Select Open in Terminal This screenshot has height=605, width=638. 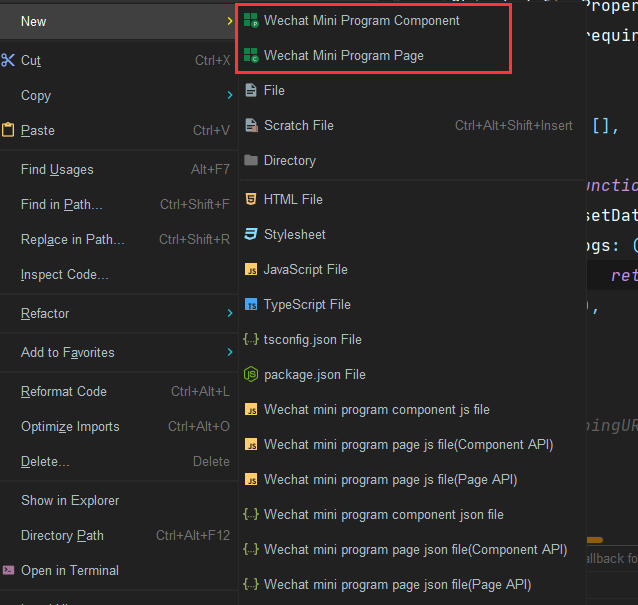coord(118,570)
